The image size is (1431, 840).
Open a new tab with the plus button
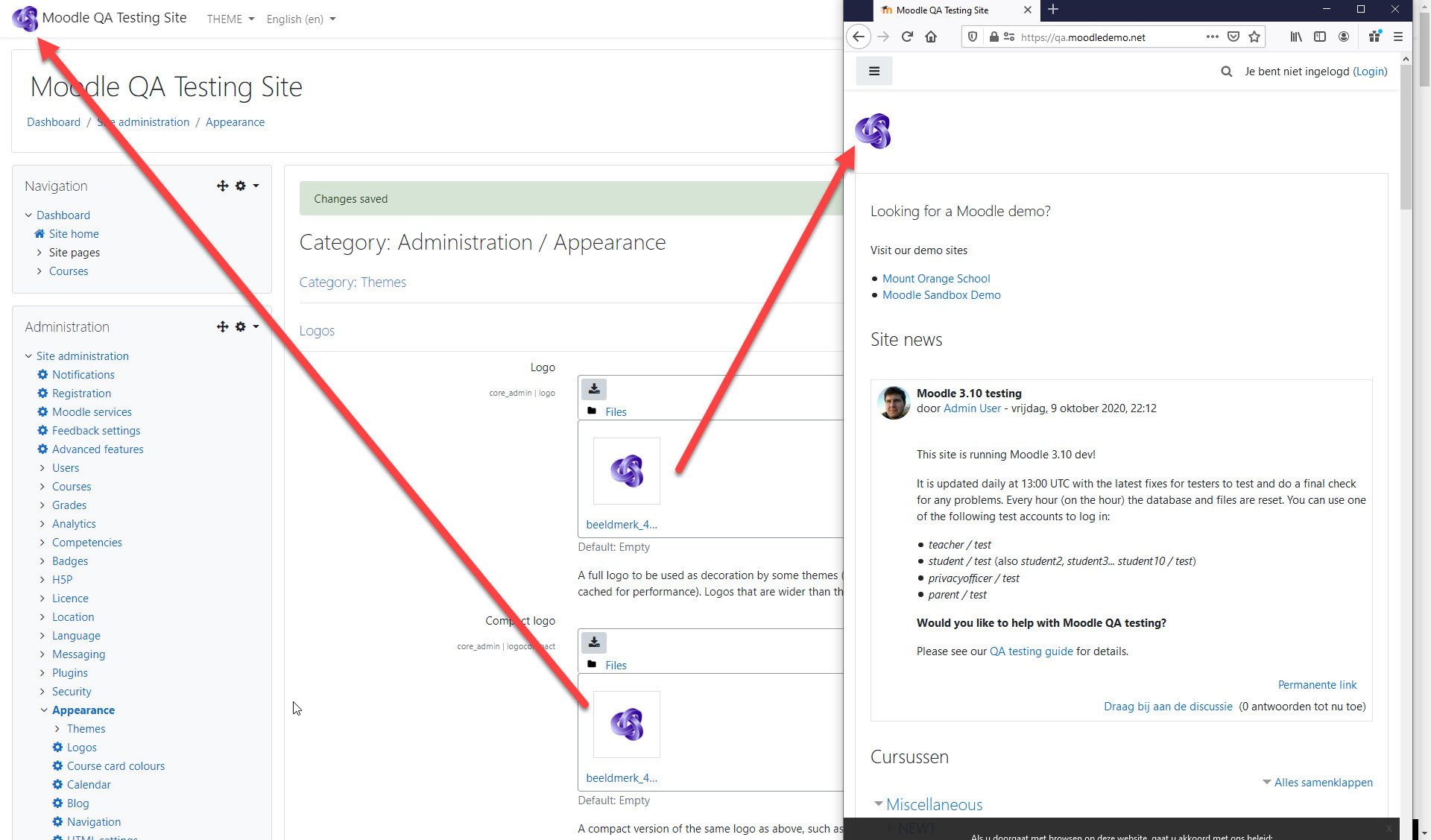[x=1053, y=10]
